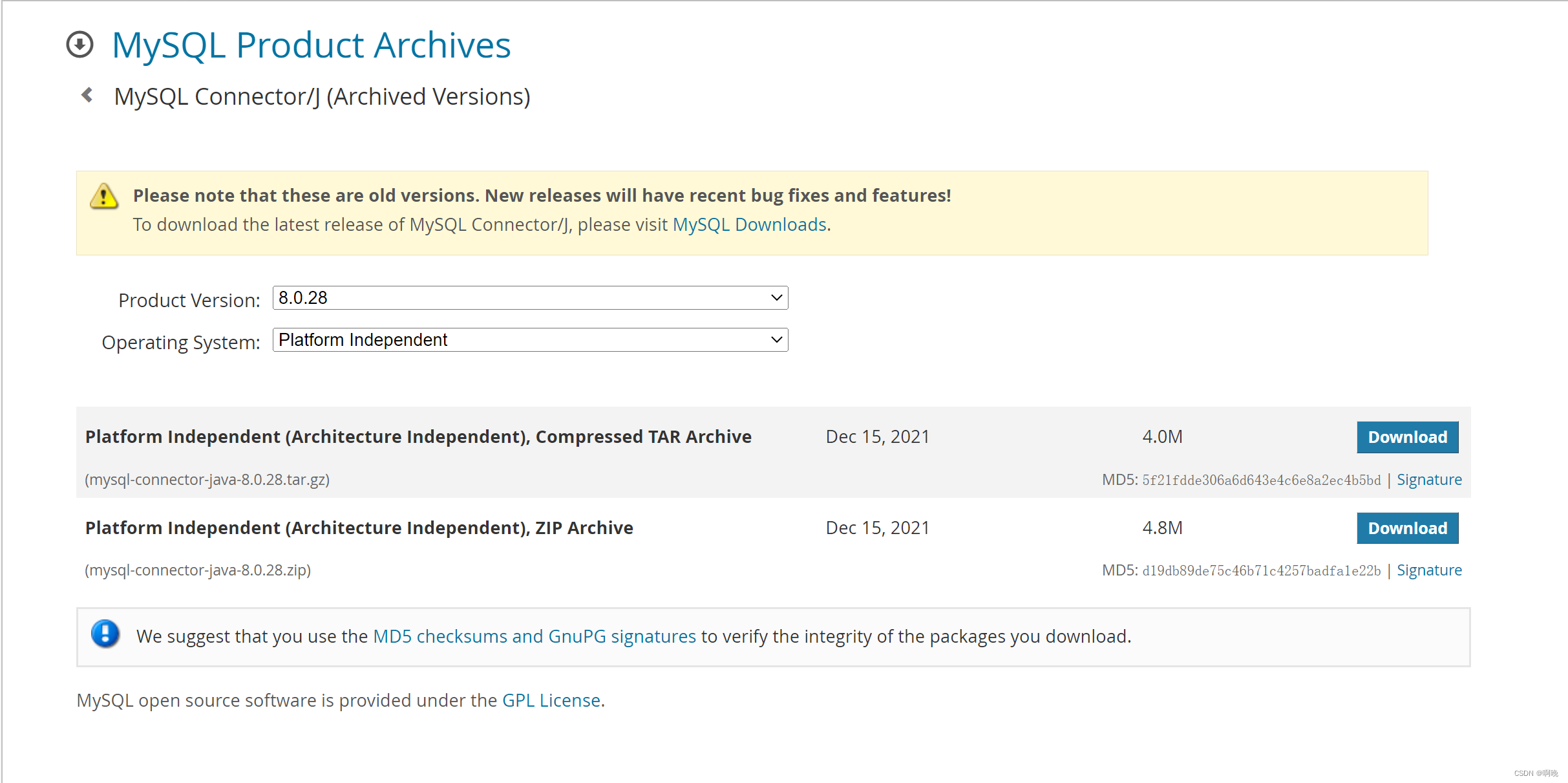Click the Product Version label
1568x783 pixels.
(x=189, y=300)
